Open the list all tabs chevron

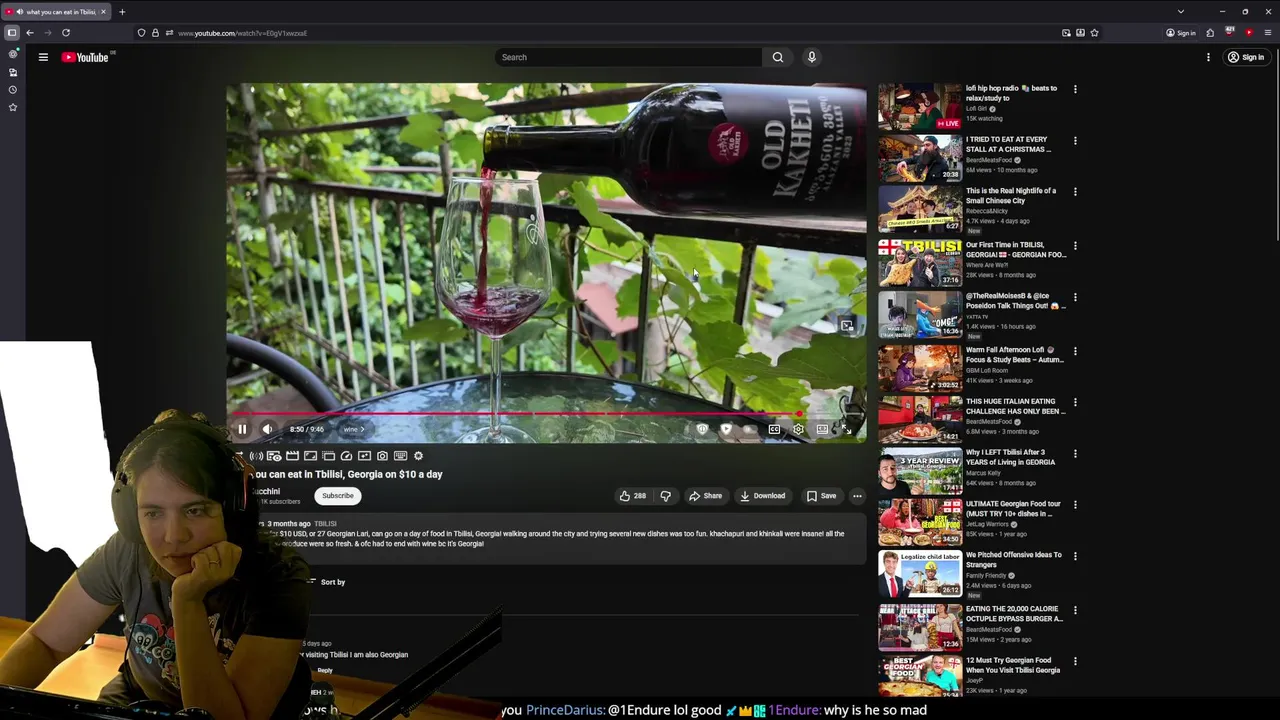[x=1181, y=12]
